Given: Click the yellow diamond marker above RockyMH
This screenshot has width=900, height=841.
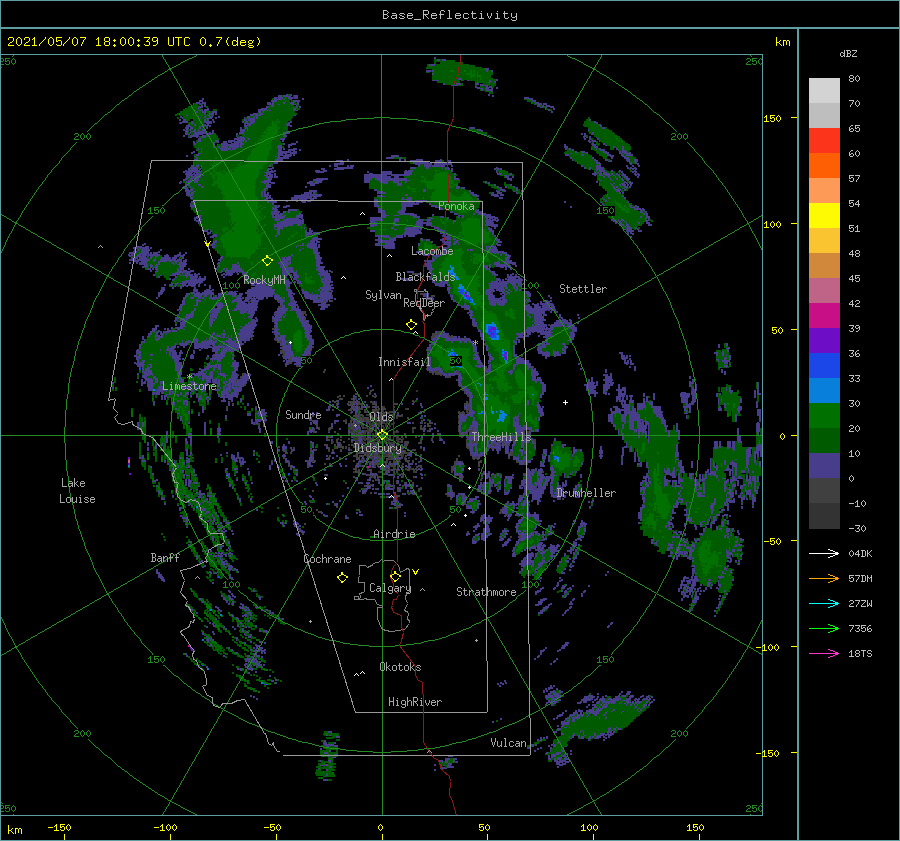Looking at the screenshot, I should coord(267,261).
